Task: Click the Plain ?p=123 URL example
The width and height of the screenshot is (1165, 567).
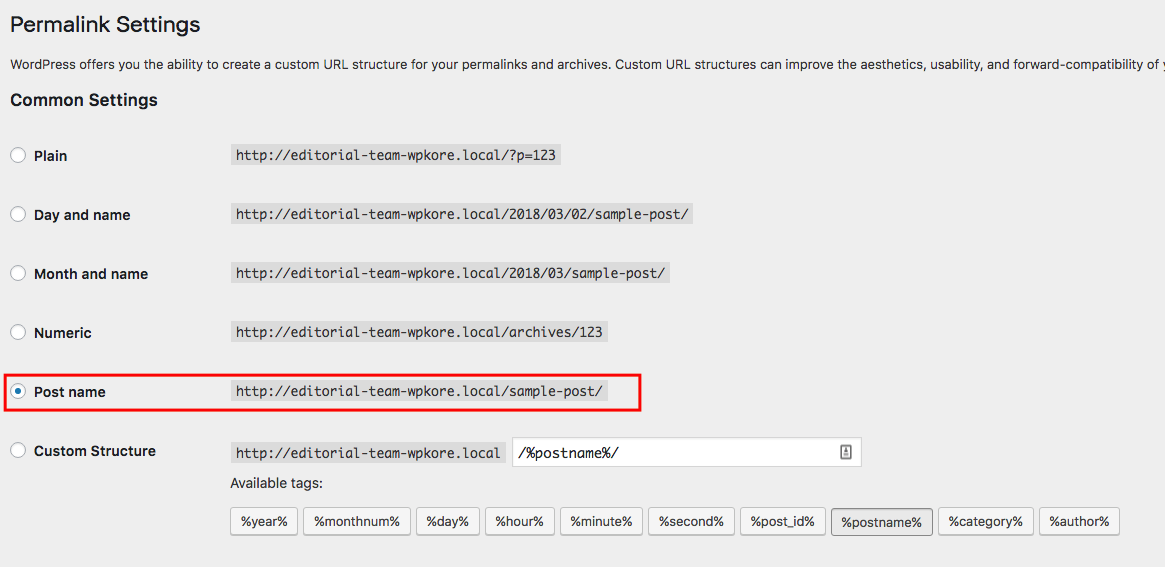Action: (x=396, y=155)
